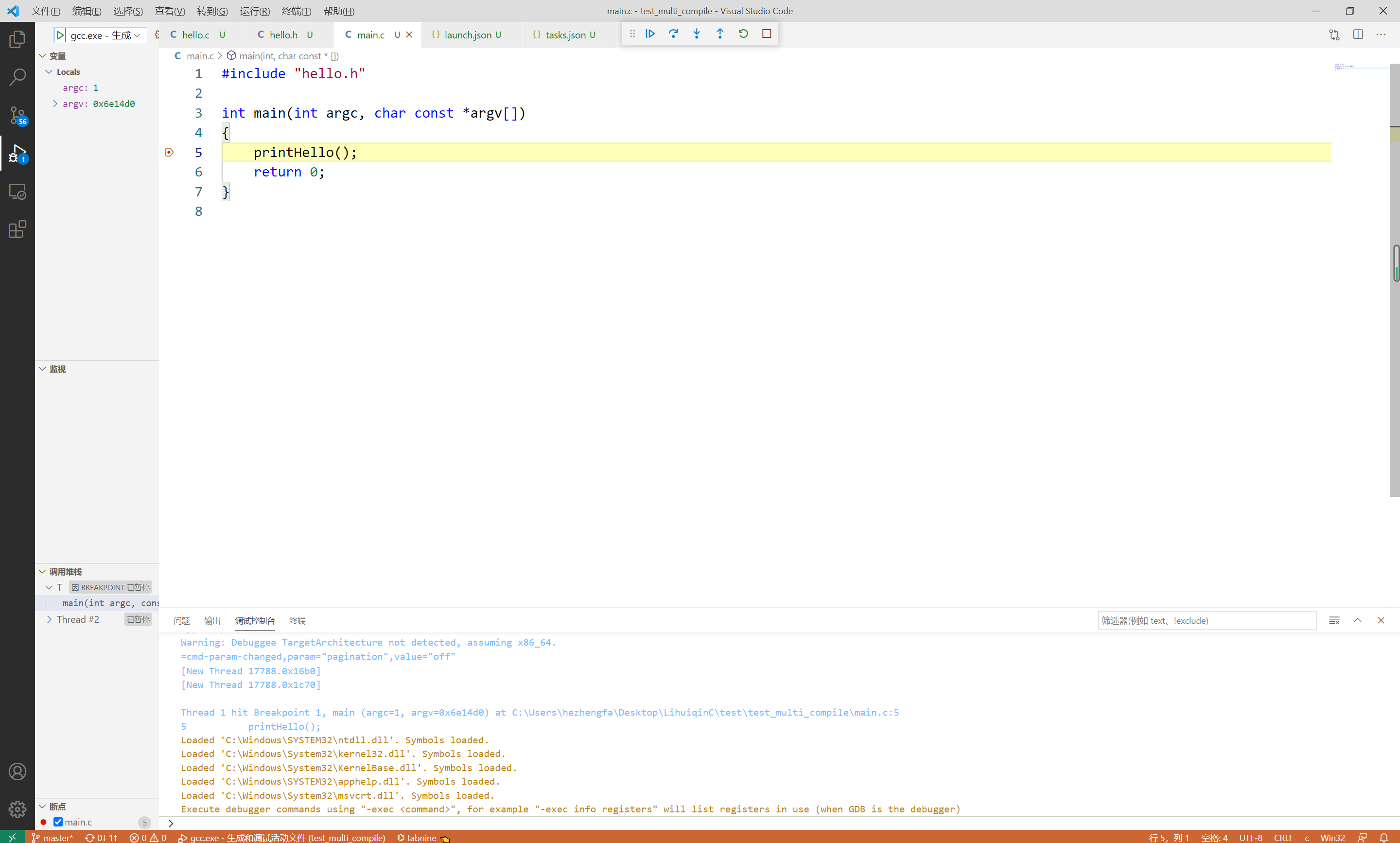Collapse the 监视 watch section
1400x843 pixels.
(42, 369)
